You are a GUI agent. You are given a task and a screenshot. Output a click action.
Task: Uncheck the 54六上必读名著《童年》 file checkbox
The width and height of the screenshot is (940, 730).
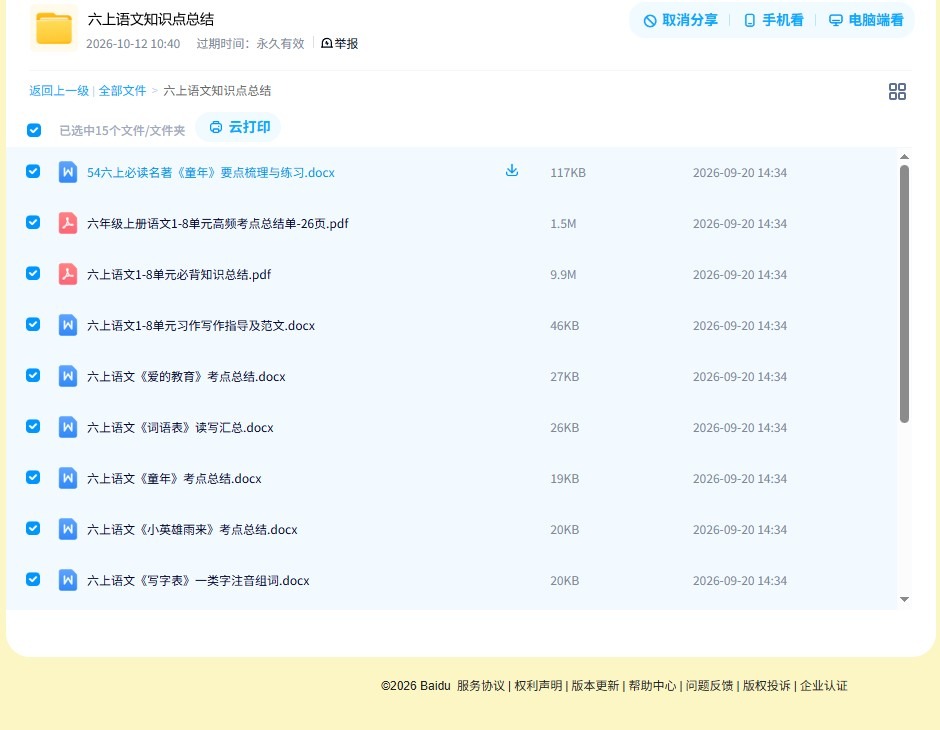click(x=33, y=171)
